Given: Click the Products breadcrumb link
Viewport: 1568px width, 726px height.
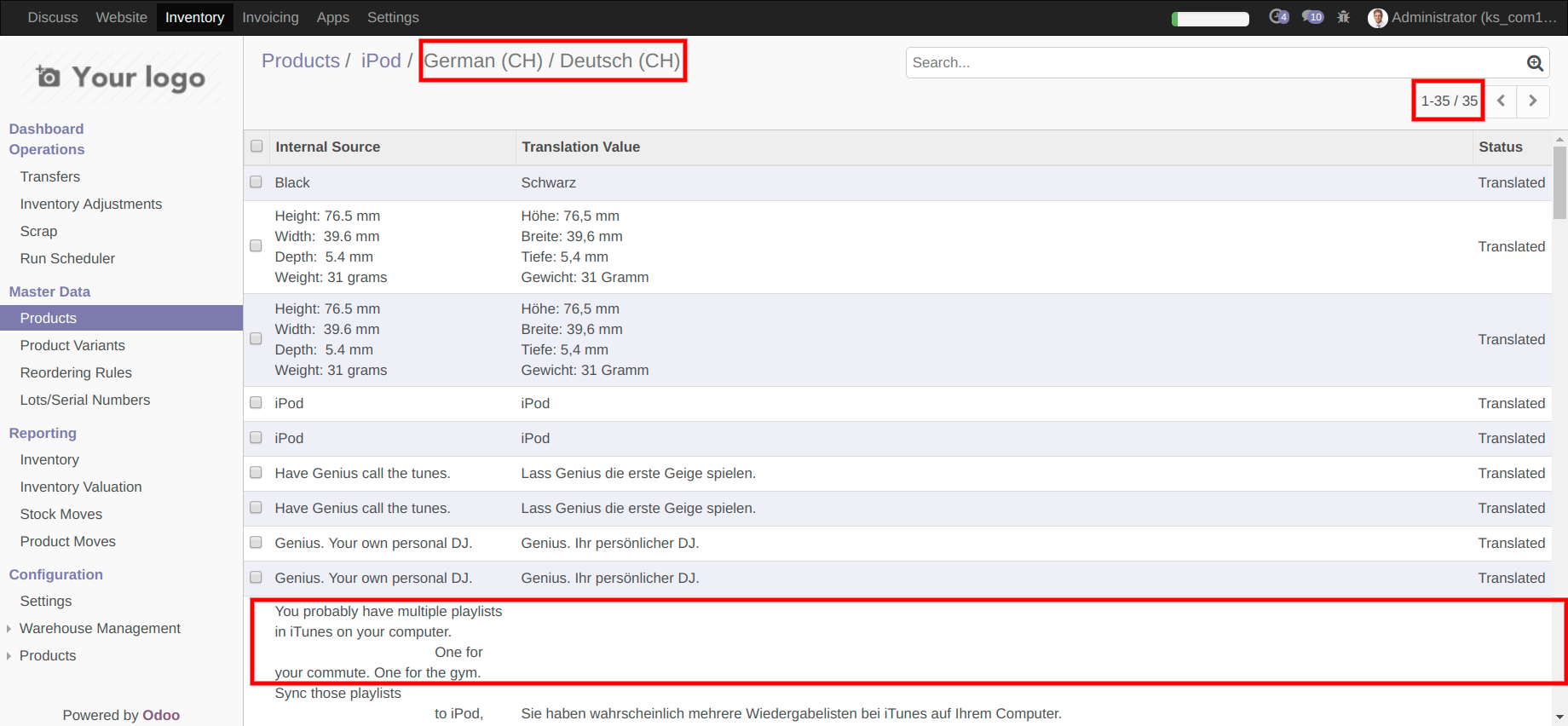Looking at the screenshot, I should point(301,60).
